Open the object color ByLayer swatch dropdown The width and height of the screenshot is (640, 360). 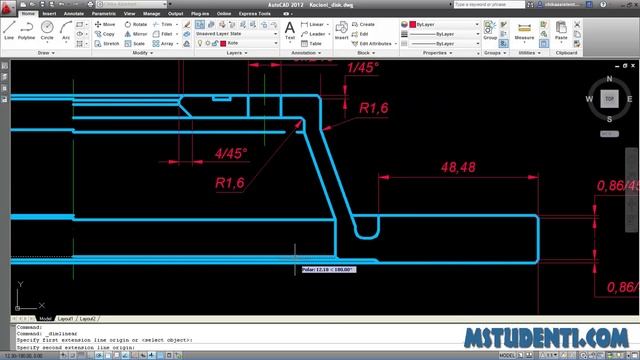coord(444,24)
